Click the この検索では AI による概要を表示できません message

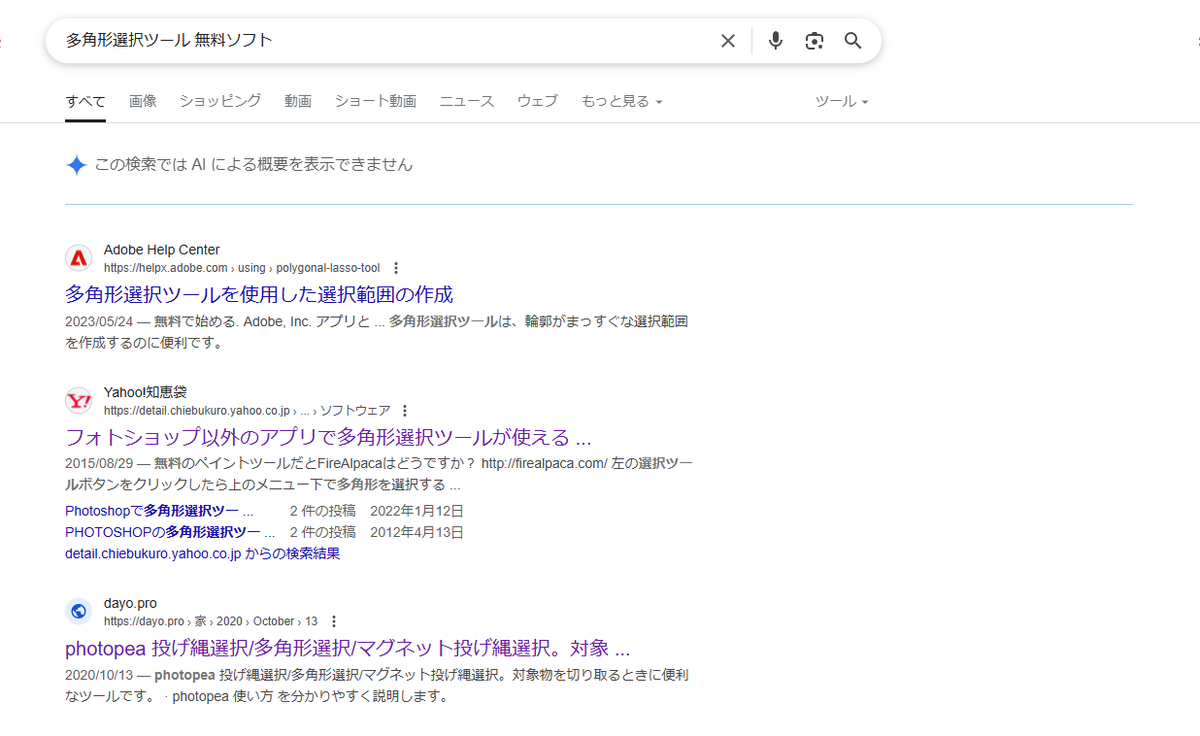pos(253,165)
